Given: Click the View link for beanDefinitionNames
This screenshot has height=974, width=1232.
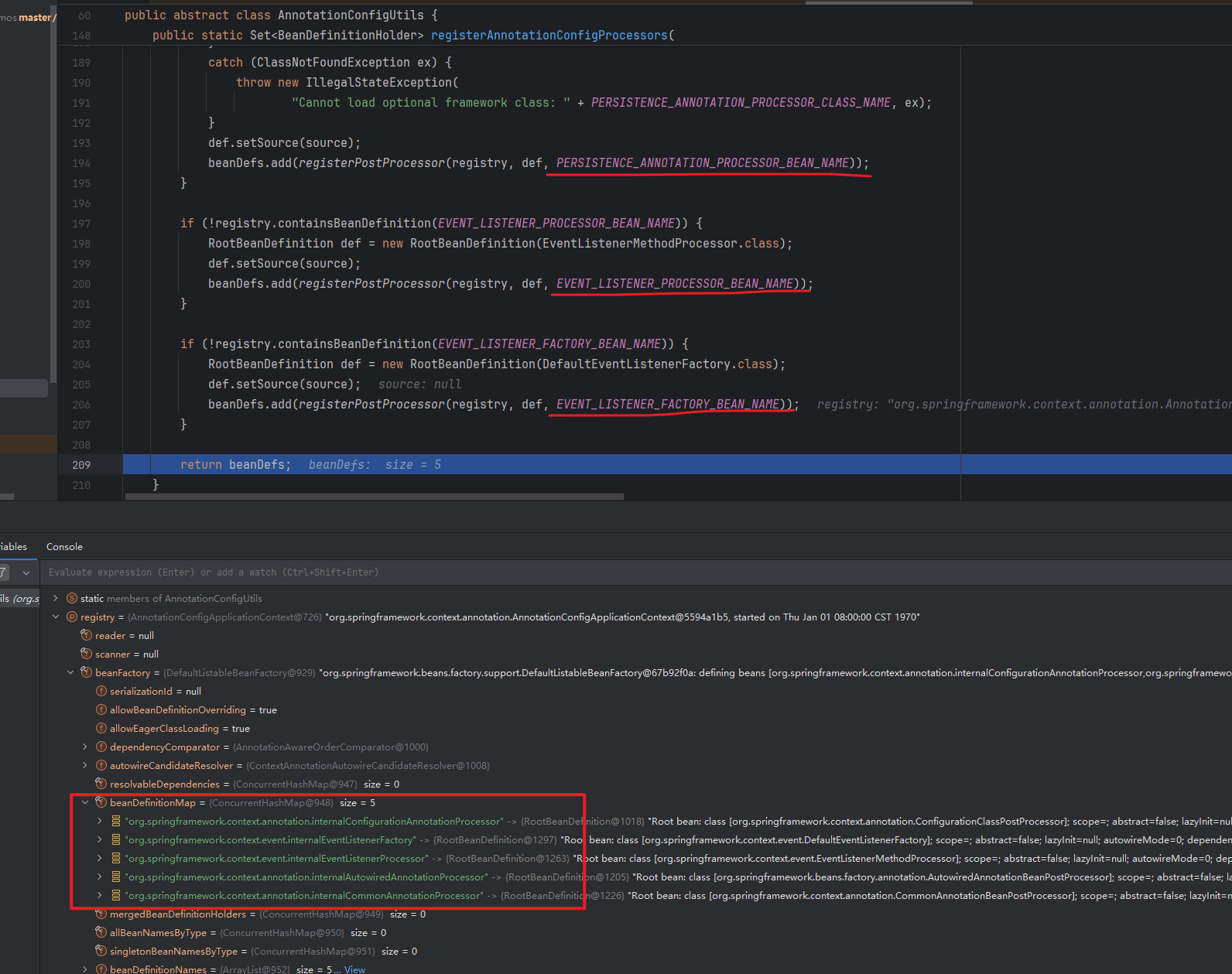Looking at the screenshot, I should [x=354, y=969].
